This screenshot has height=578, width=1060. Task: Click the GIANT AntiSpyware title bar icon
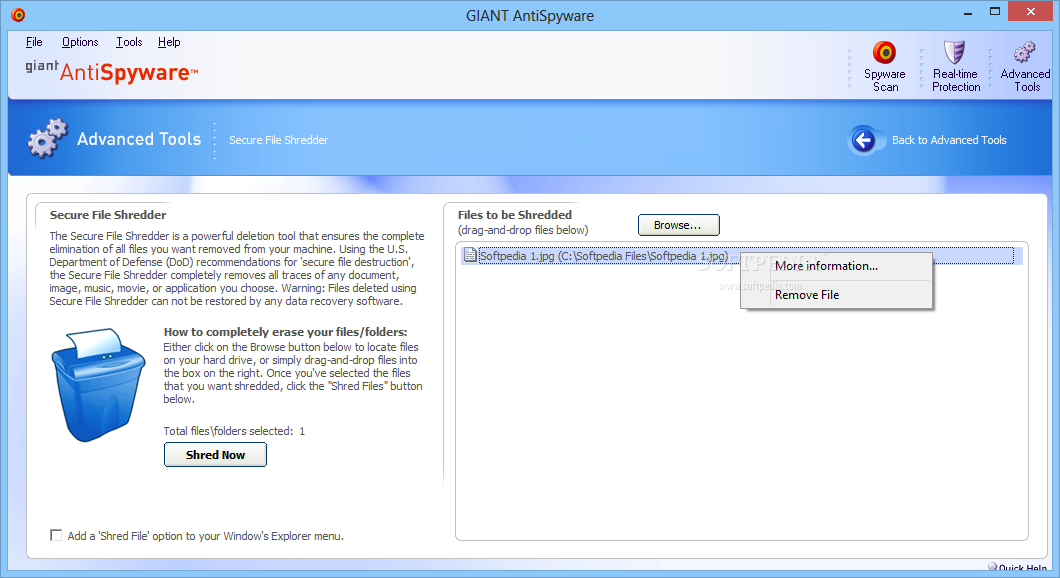click(x=18, y=14)
